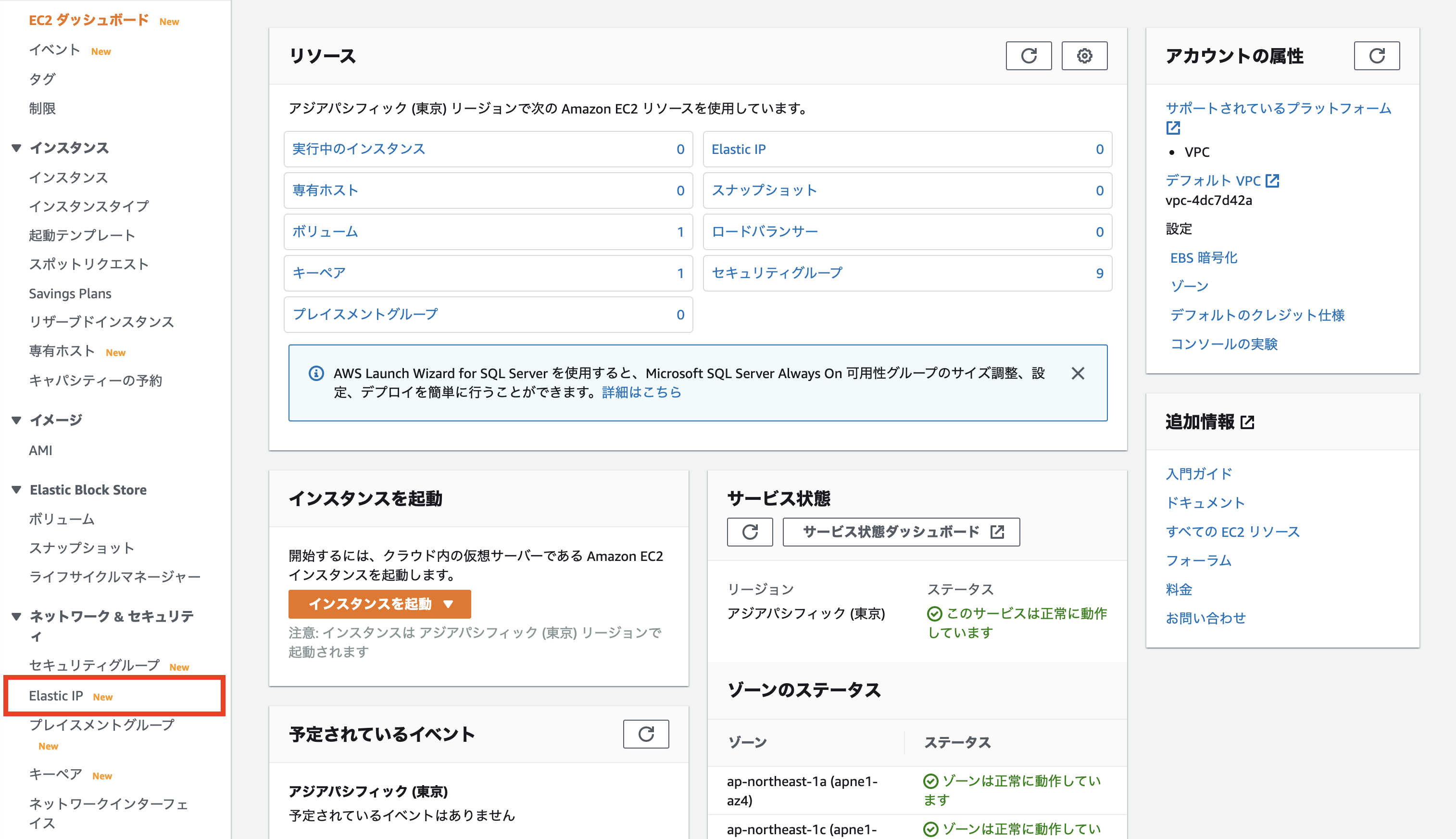The height and width of the screenshot is (839, 1456).
Task: Open すべての EC2 リソース link
Action: pos(1232,532)
